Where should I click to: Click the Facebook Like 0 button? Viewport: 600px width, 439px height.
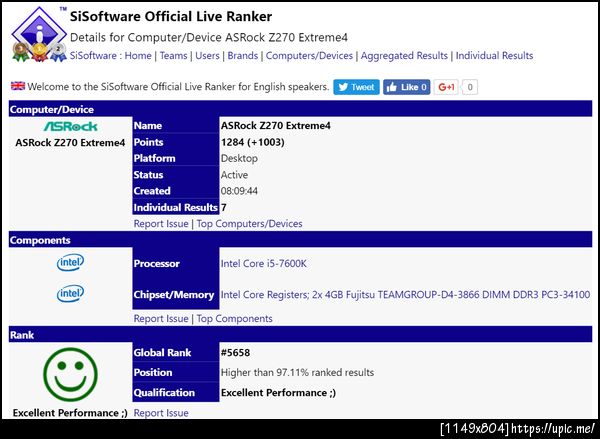[407, 87]
